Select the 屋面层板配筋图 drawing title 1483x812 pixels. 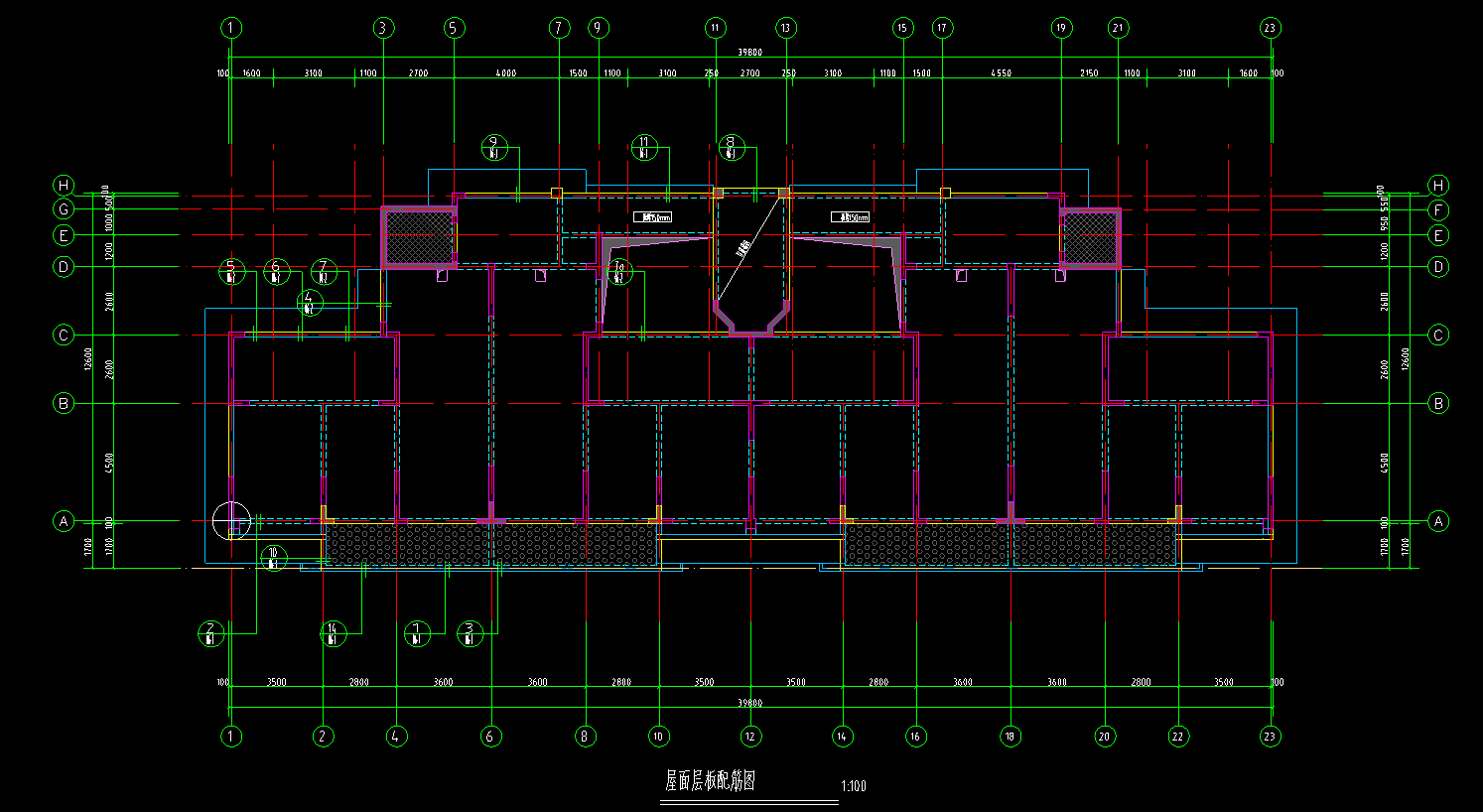710,782
